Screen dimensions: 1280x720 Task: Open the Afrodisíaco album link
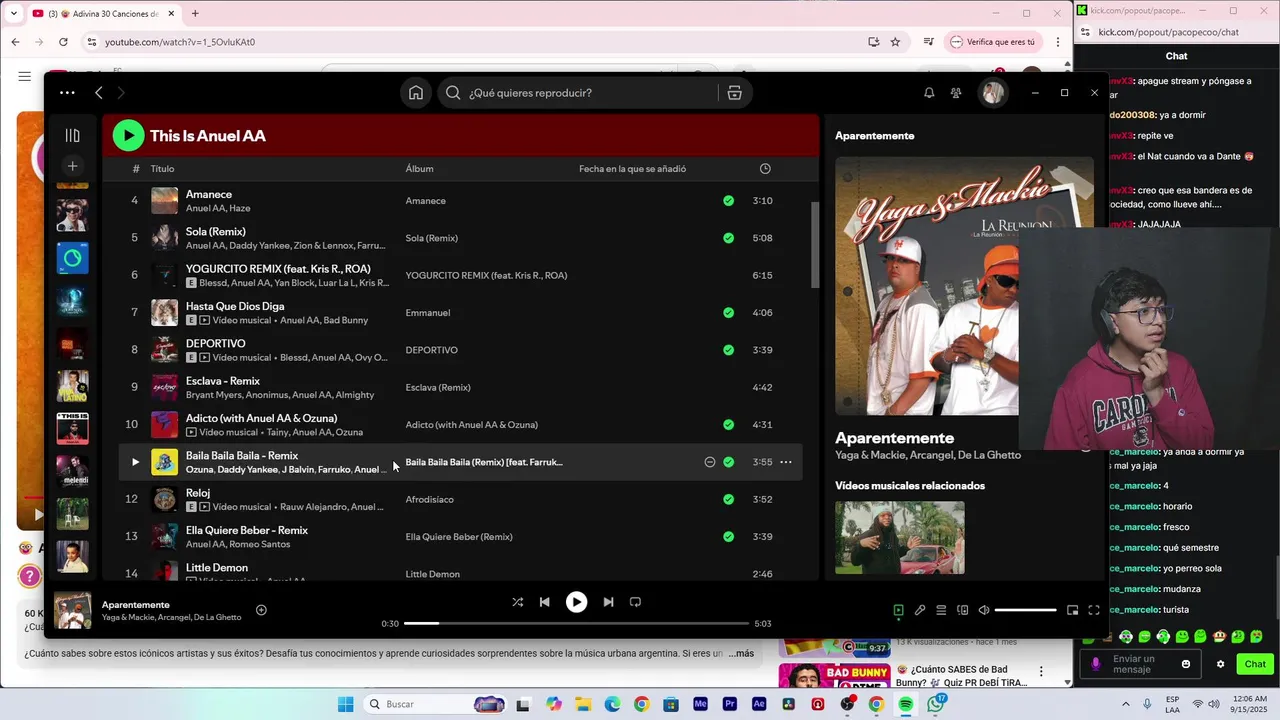[429, 499]
